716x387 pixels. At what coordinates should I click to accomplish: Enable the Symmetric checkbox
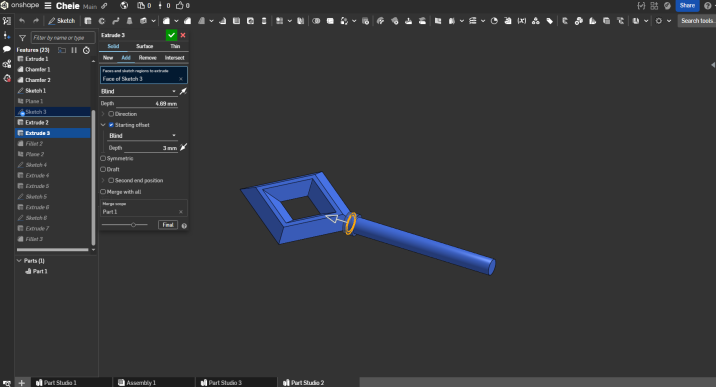pyautogui.click(x=103, y=158)
